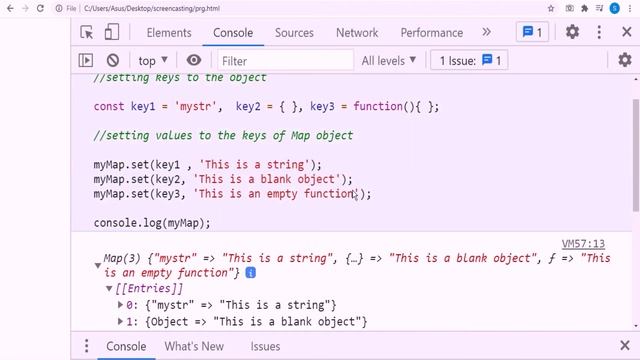Open the extensions puzzle icon

tap(584, 8)
